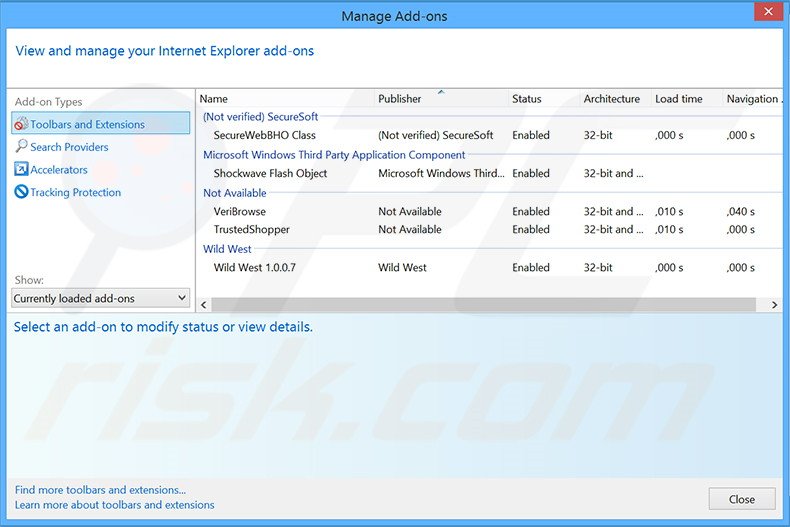Image resolution: width=790 pixels, height=527 pixels.
Task: Click scroll right arrow of list
Action: [x=774, y=305]
